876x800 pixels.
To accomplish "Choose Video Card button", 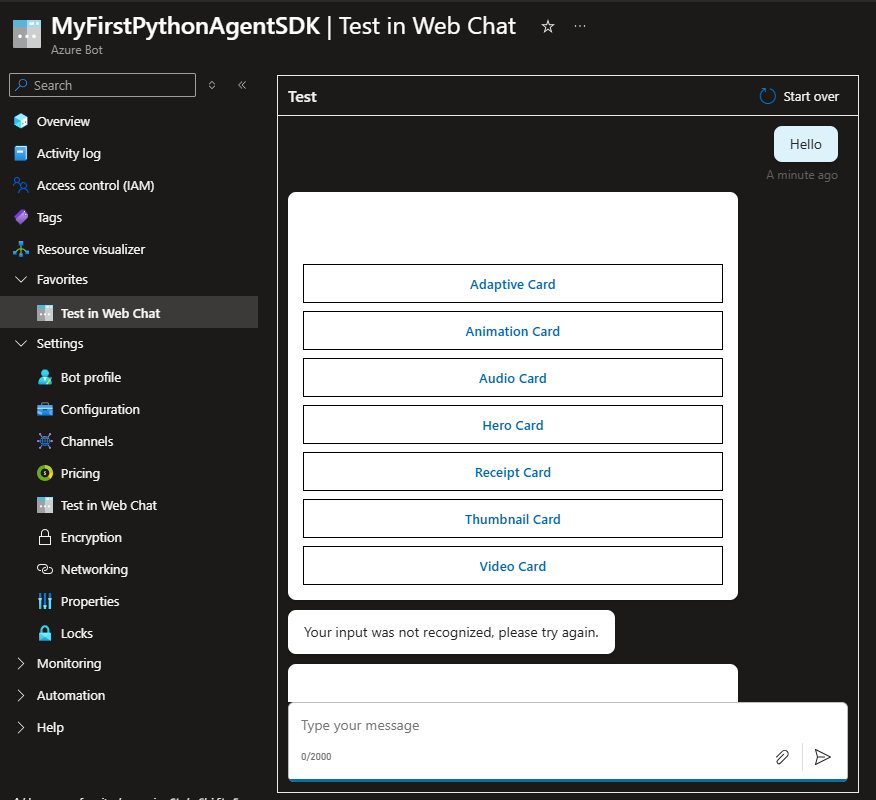I will coord(512,565).
